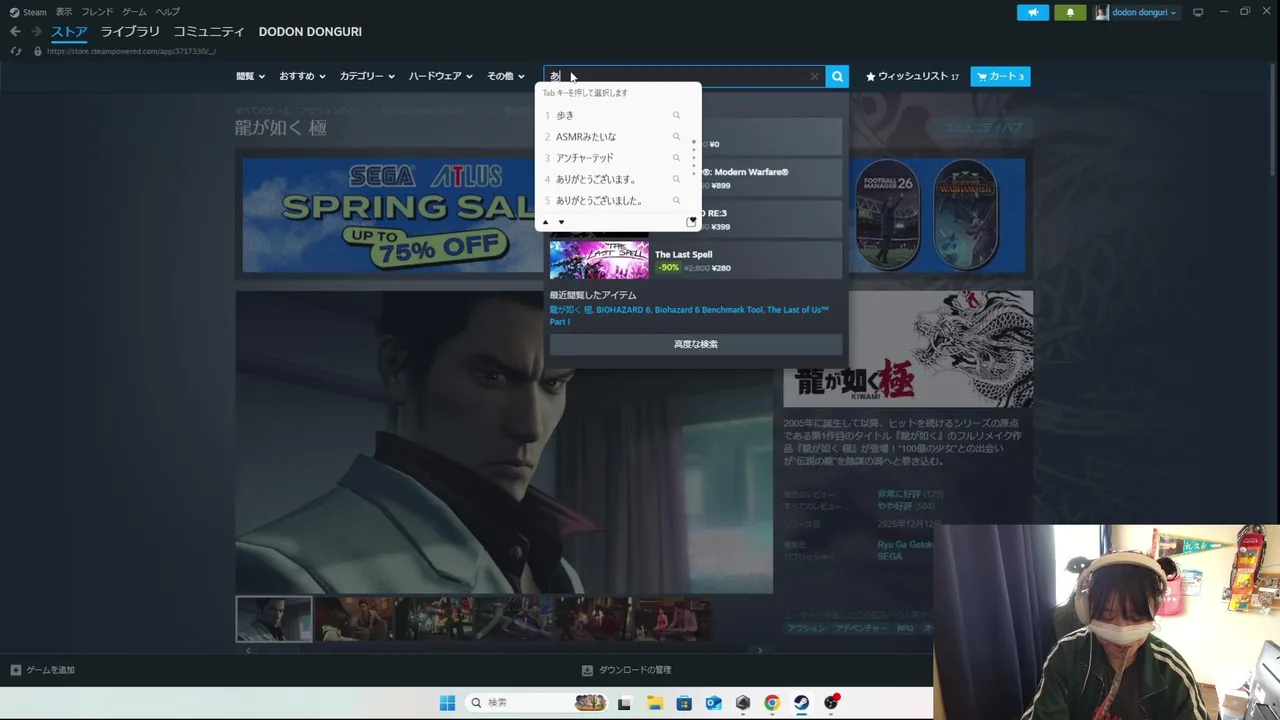The width and height of the screenshot is (1280, 720).
Task: Click the magnifier icon beside ありがとうございました。
Action: [x=676, y=200]
